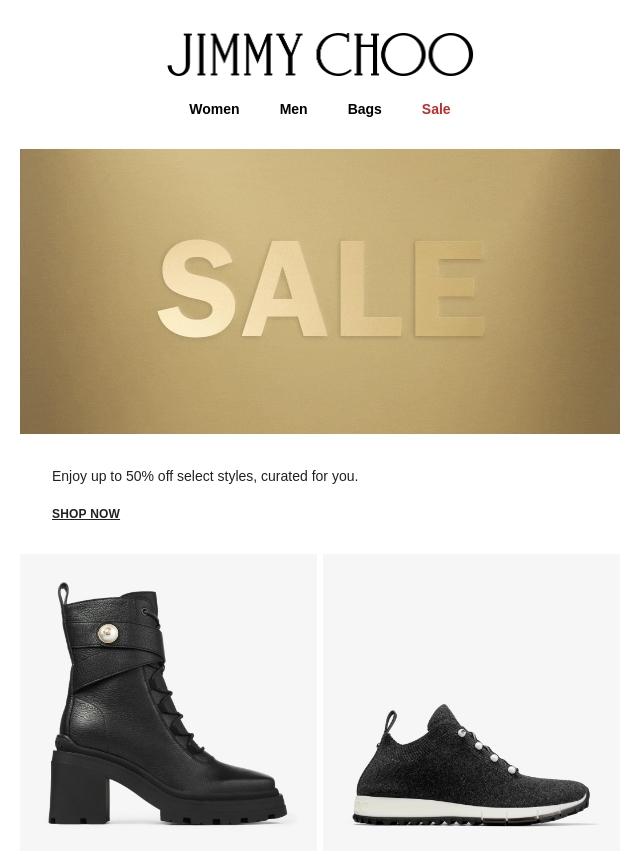The image size is (640, 854).
Task: Click the 'Enjoy up to 50% off' text
Action: point(205,476)
